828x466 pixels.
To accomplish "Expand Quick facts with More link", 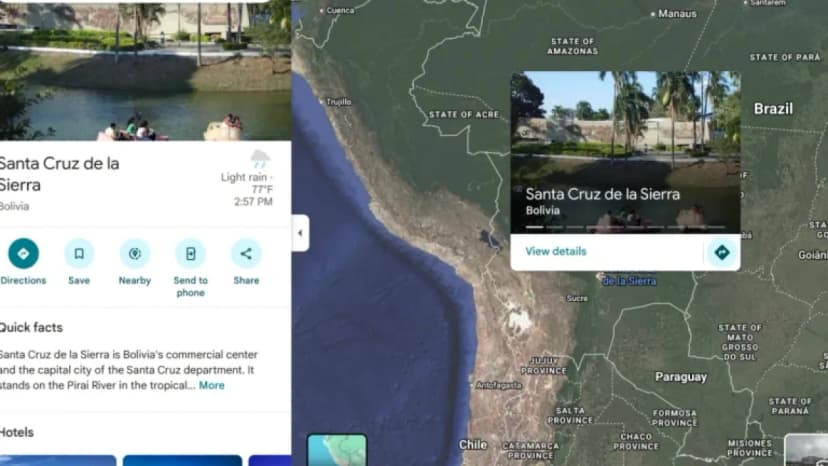I will click(x=211, y=385).
